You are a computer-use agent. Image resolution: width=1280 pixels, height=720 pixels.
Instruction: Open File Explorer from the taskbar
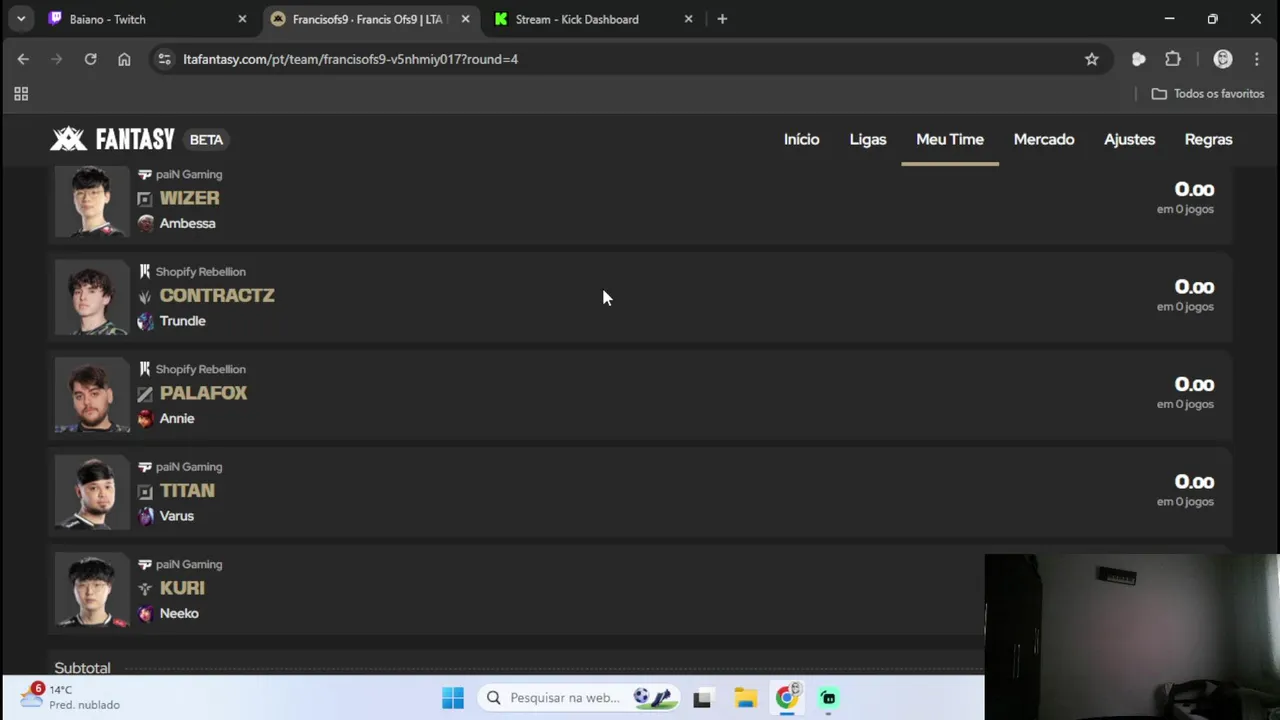coord(745,698)
